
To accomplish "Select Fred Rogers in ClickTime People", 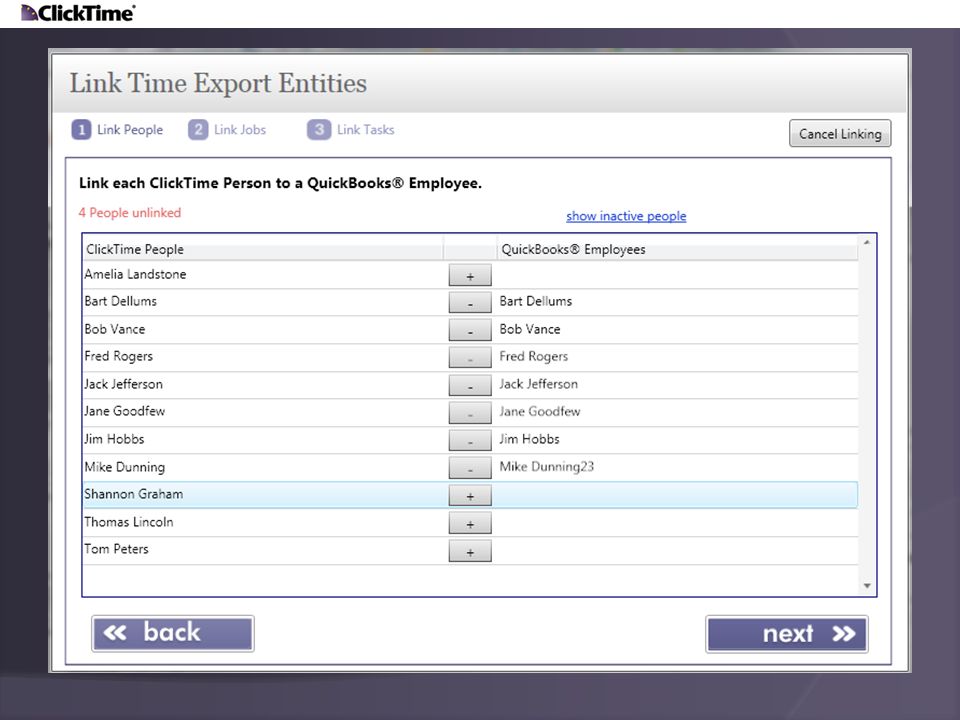I will tap(118, 356).
